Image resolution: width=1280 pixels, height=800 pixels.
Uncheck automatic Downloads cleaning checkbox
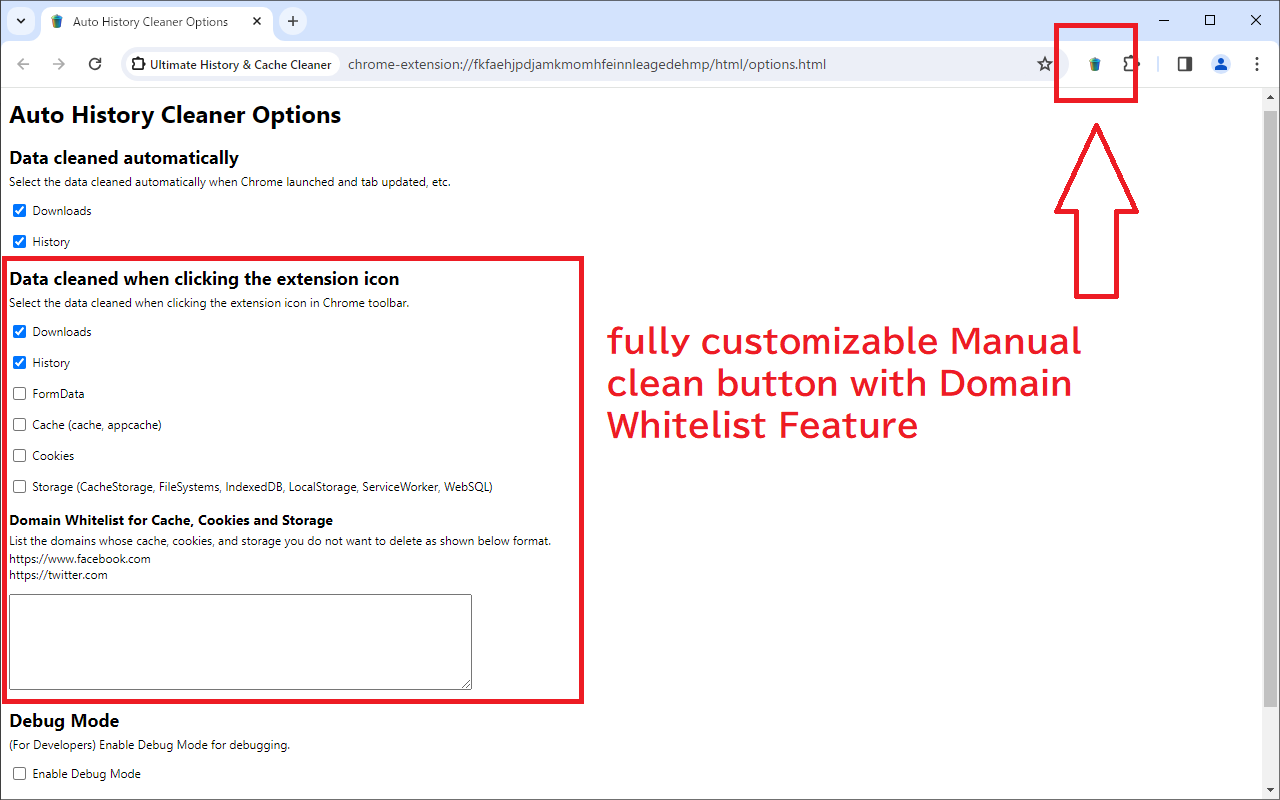pyautogui.click(x=20, y=211)
